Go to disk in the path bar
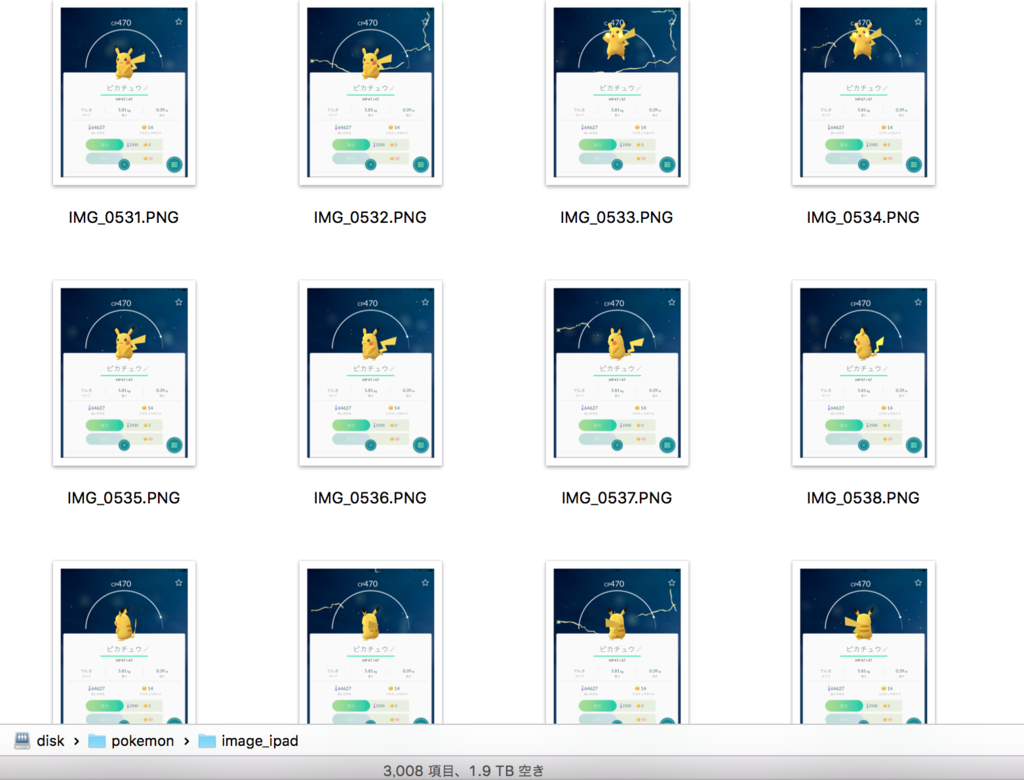 coord(50,741)
